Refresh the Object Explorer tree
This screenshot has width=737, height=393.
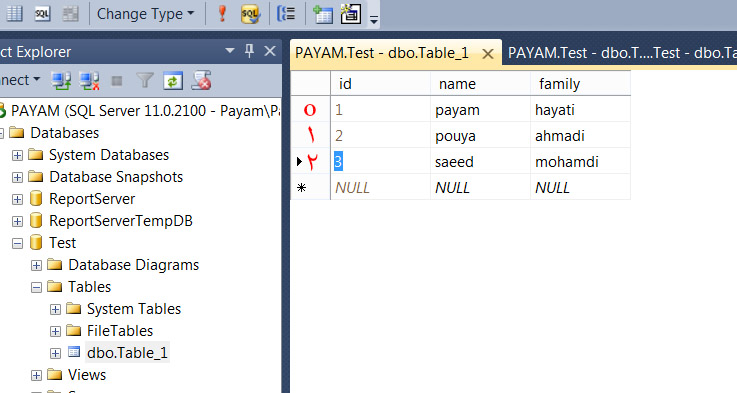point(172,81)
